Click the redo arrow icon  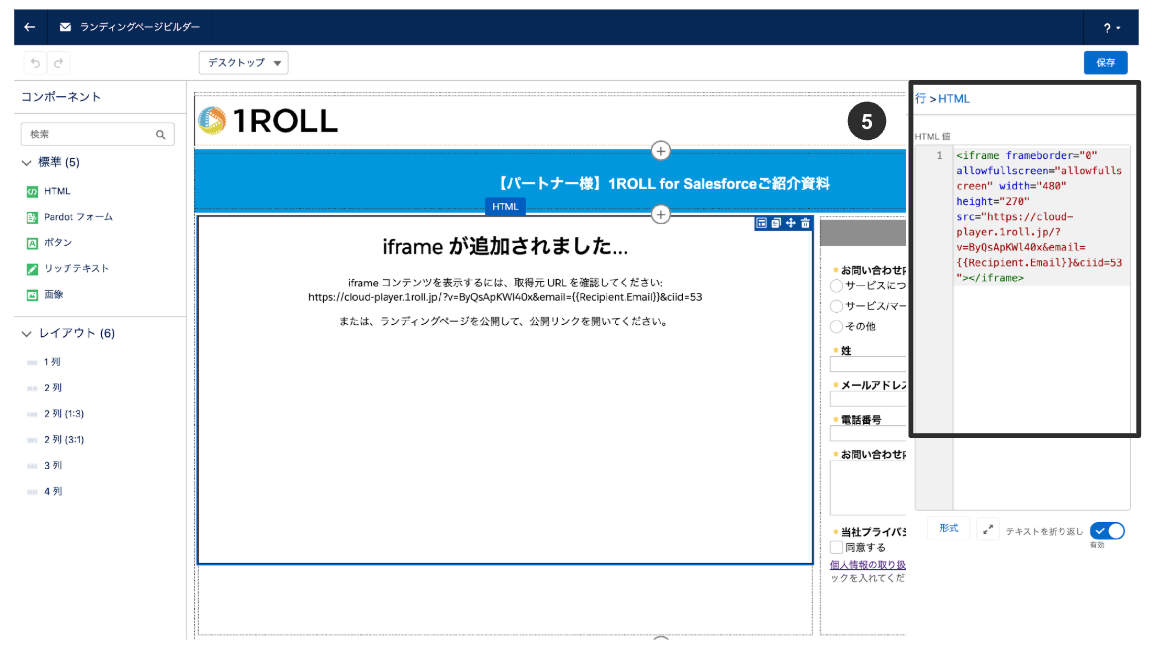click(x=58, y=62)
